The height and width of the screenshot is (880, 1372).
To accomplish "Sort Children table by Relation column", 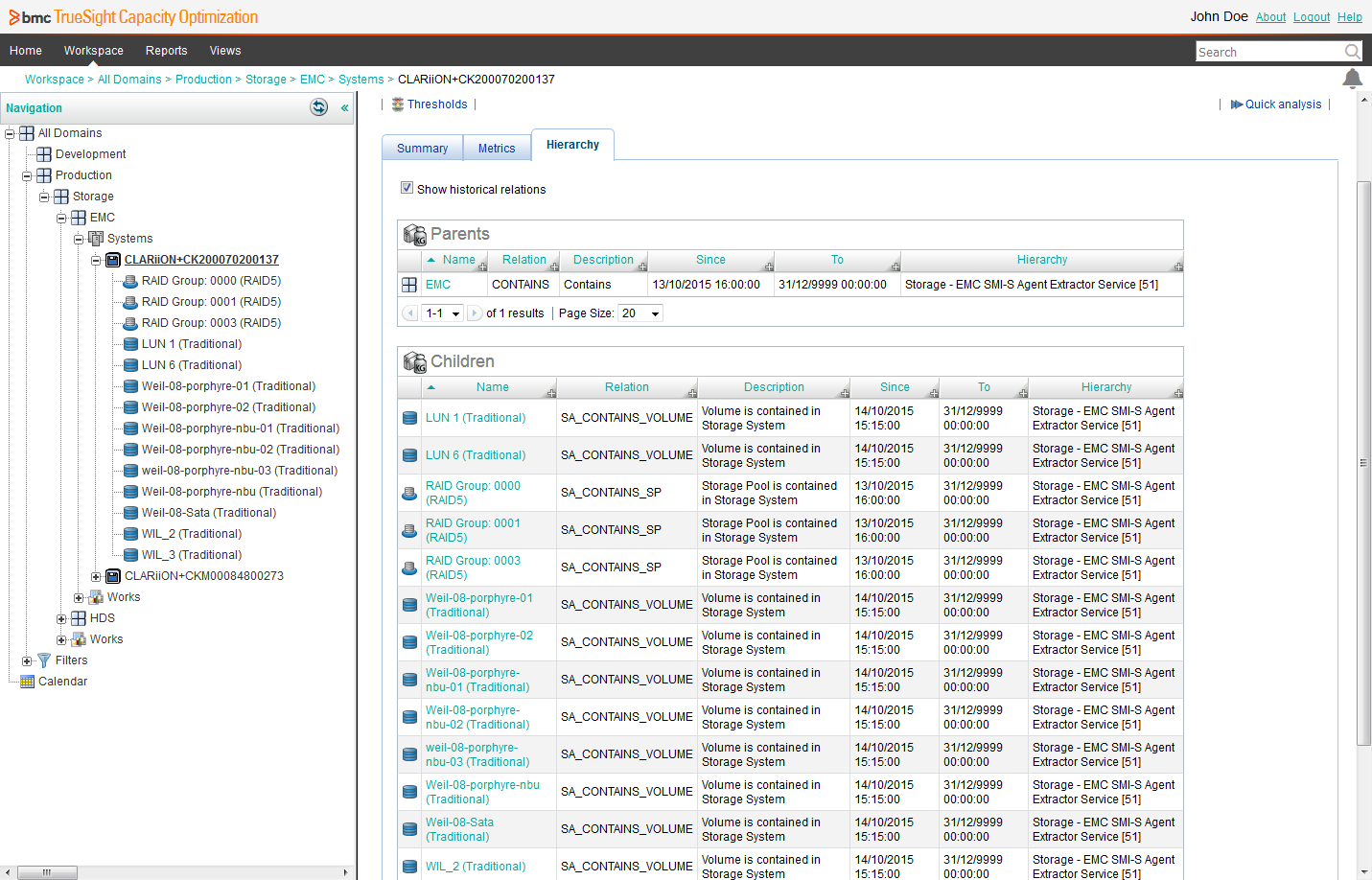I will [627, 387].
